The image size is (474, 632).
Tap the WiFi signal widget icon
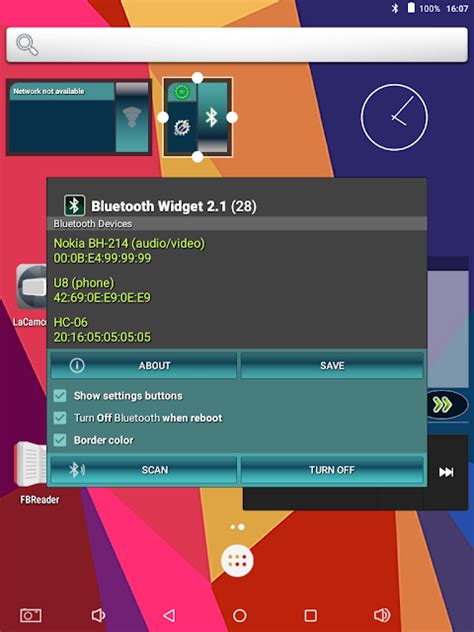132,117
